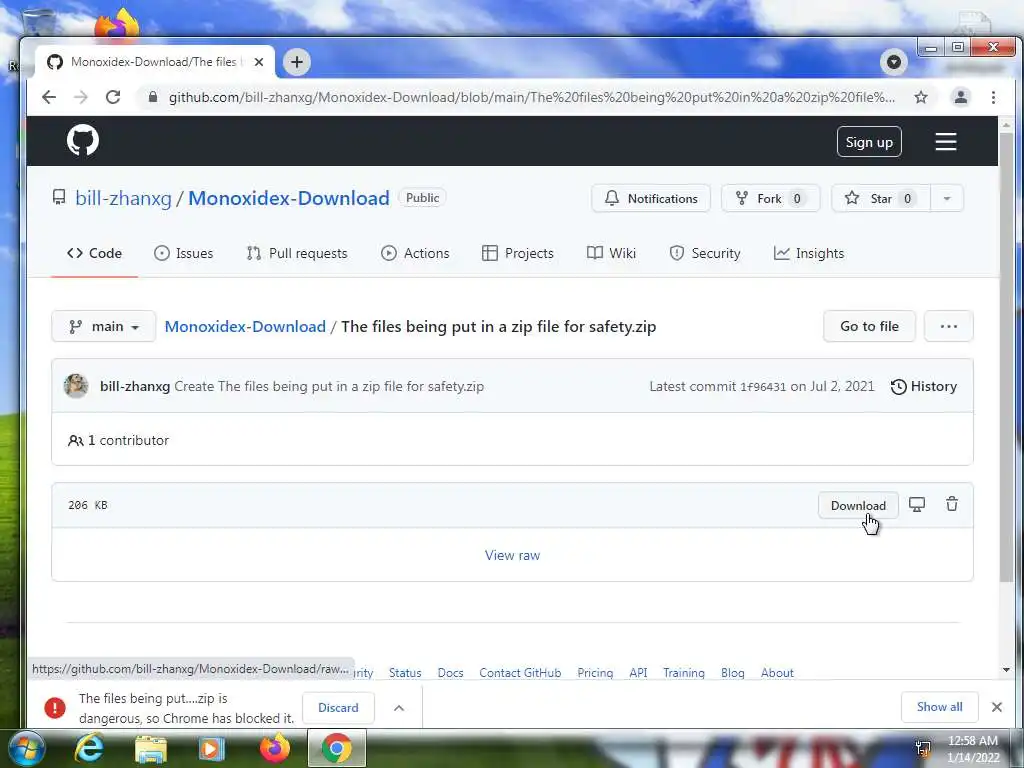The image size is (1024, 768).
Task: Click the address bar URL field
Action: click(532, 97)
